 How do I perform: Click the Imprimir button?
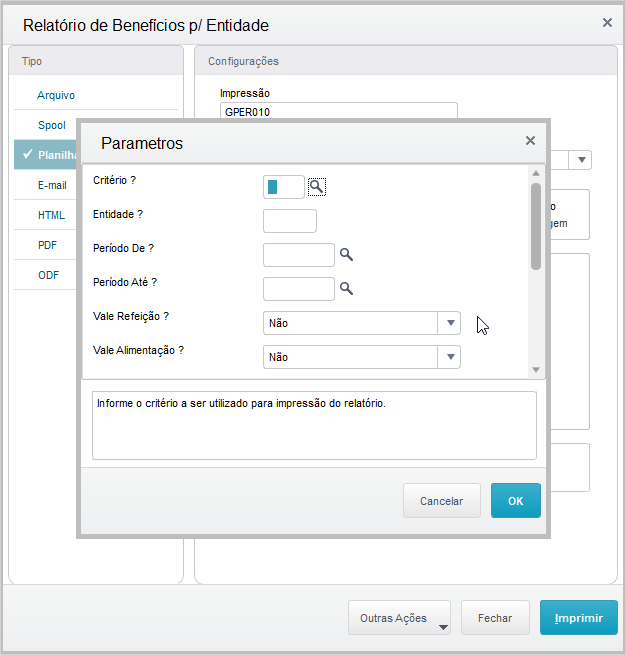click(x=578, y=618)
